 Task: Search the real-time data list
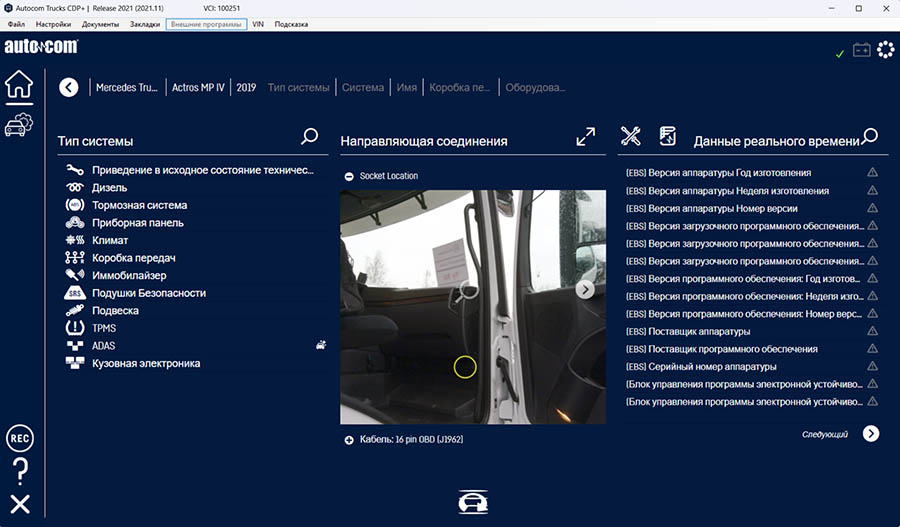click(870, 136)
